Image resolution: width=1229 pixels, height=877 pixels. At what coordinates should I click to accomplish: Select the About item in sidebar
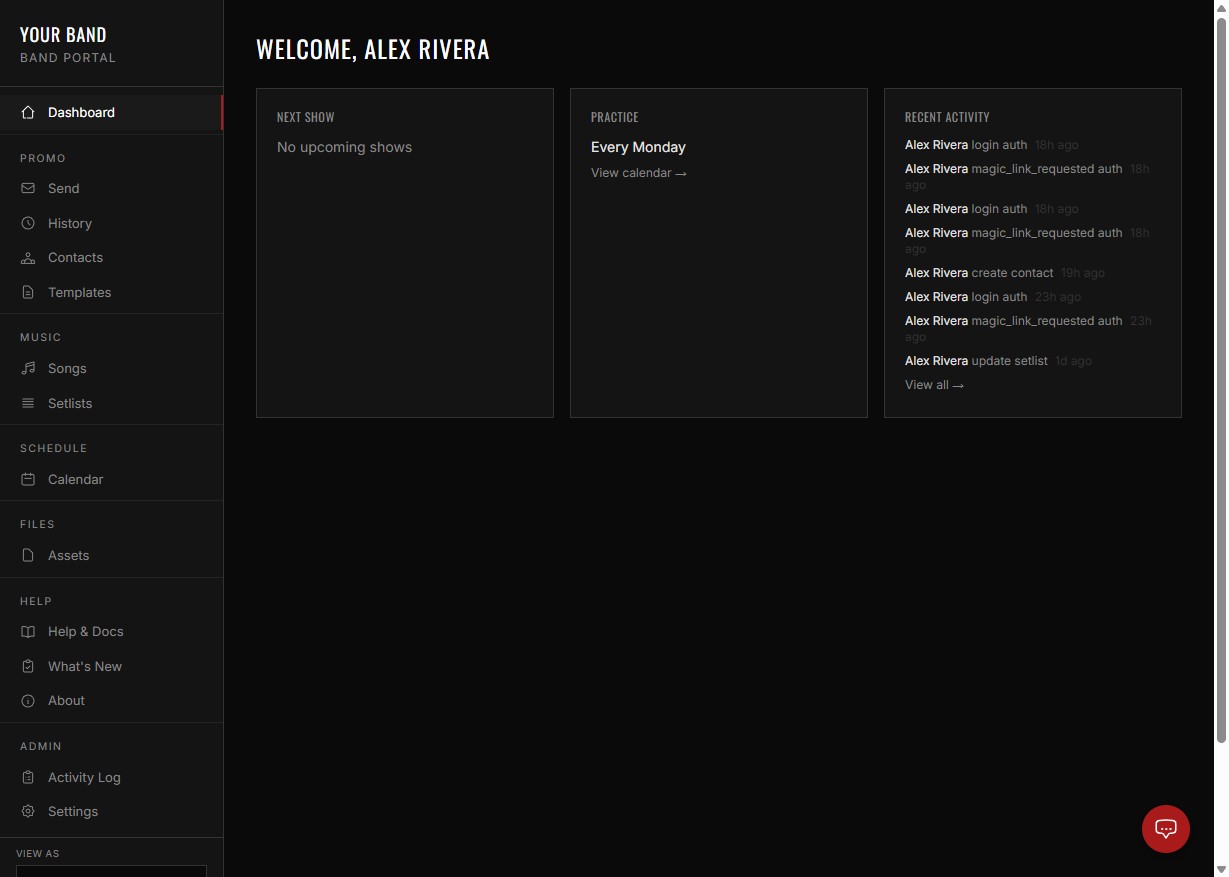coord(66,700)
